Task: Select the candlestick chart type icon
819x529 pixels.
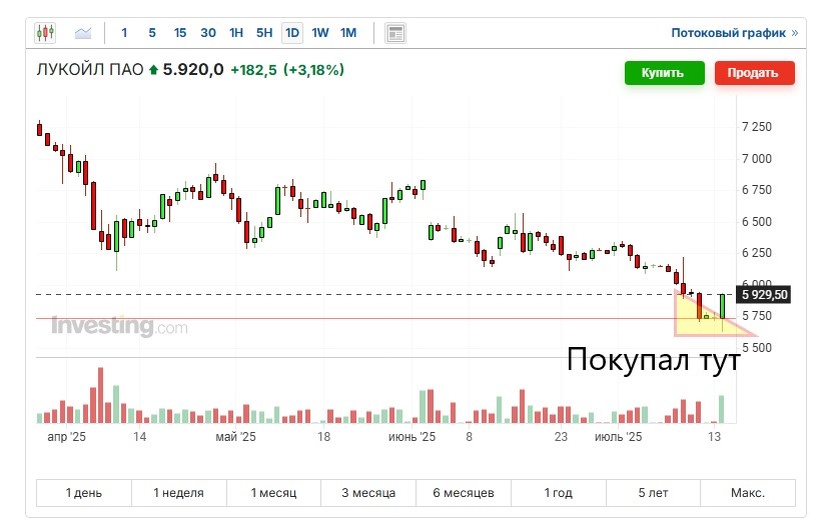Action: pos(45,33)
